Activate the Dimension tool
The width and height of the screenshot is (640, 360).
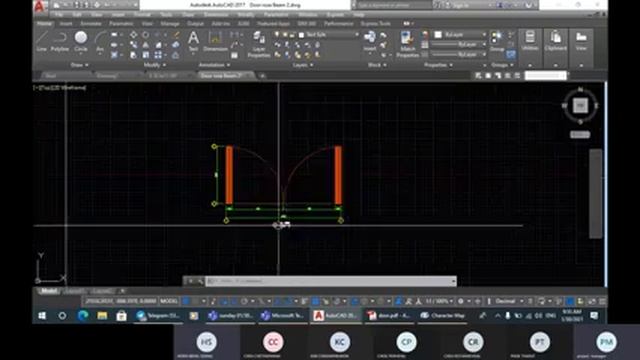click(x=215, y=41)
